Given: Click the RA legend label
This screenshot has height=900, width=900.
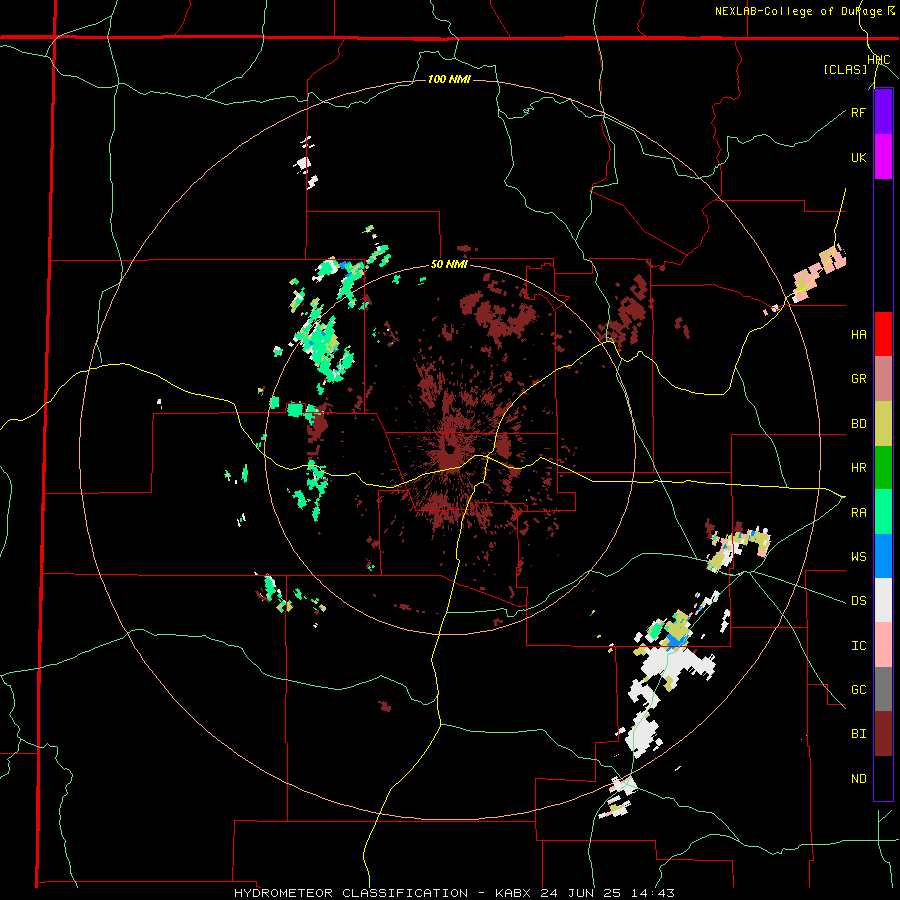Looking at the screenshot, I should (x=859, y=512).
